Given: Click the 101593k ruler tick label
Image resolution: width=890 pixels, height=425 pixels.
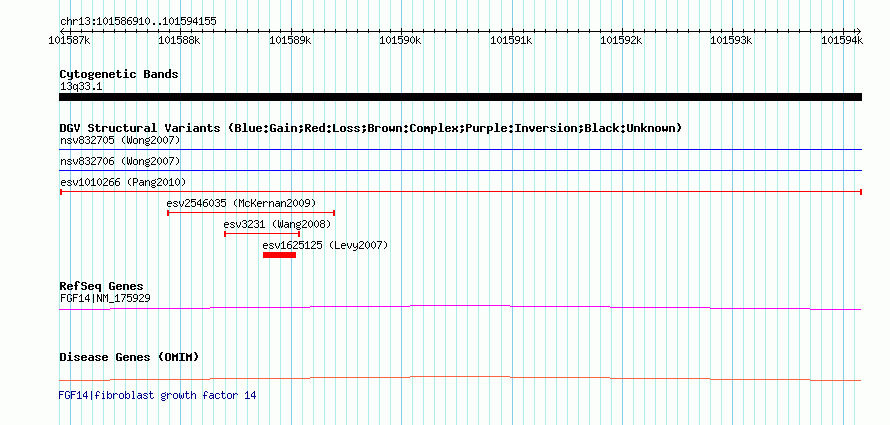Looking at the screenshot, I should coord(732,40).
